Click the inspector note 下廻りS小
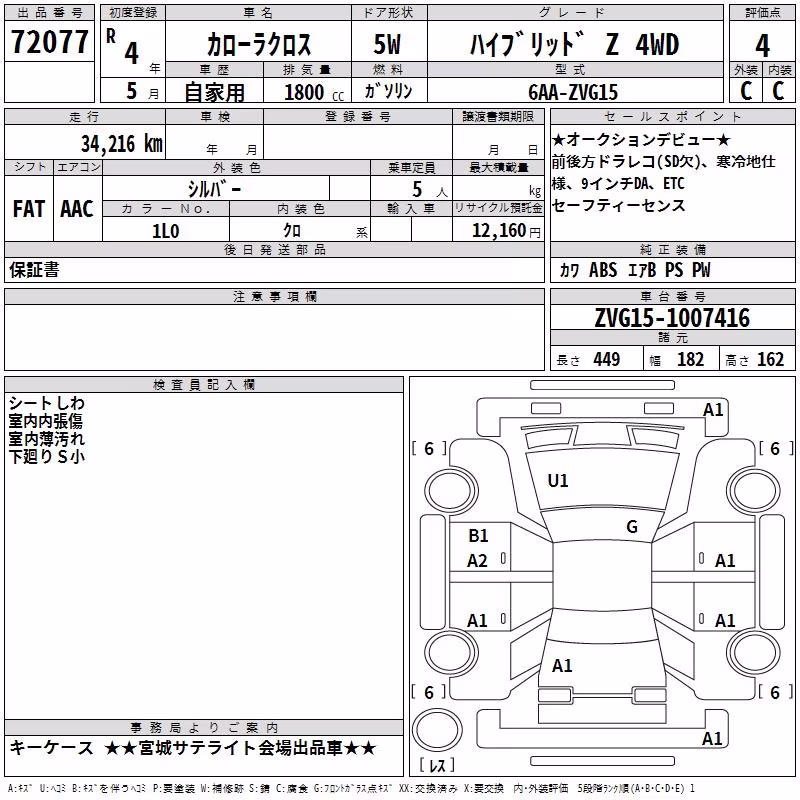 (46, 456)
